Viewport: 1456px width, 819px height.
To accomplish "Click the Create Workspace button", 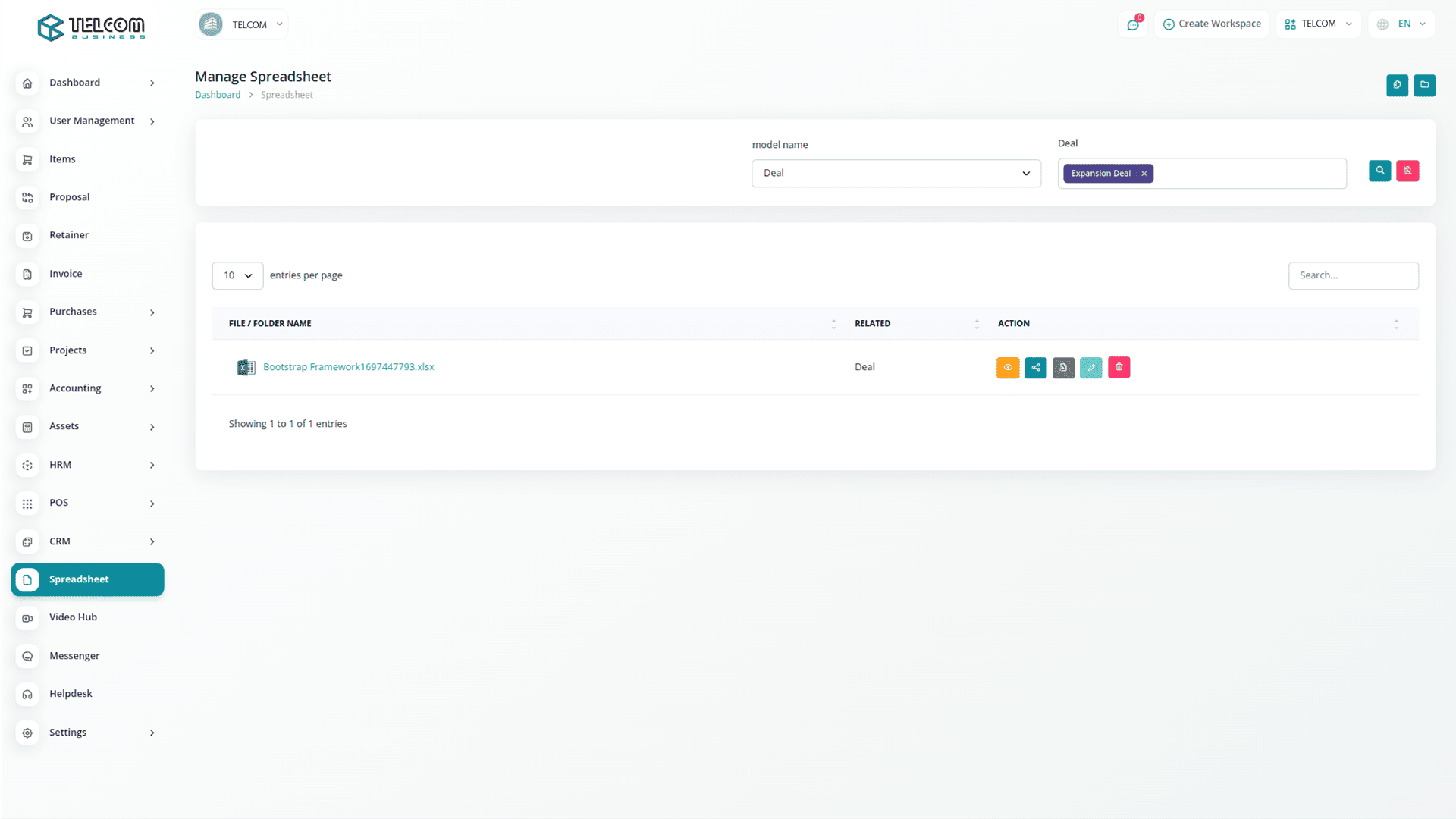I will [1212, 24].
